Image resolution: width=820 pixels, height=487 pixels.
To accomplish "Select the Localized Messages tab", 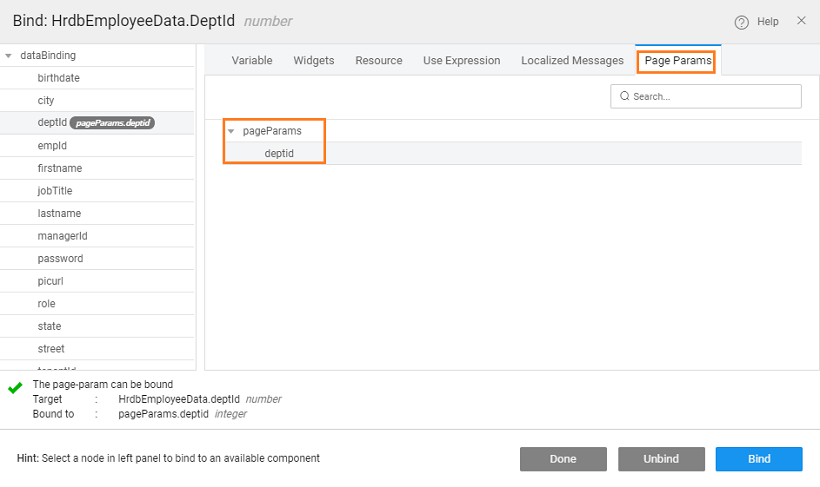I will pos(572,61).
